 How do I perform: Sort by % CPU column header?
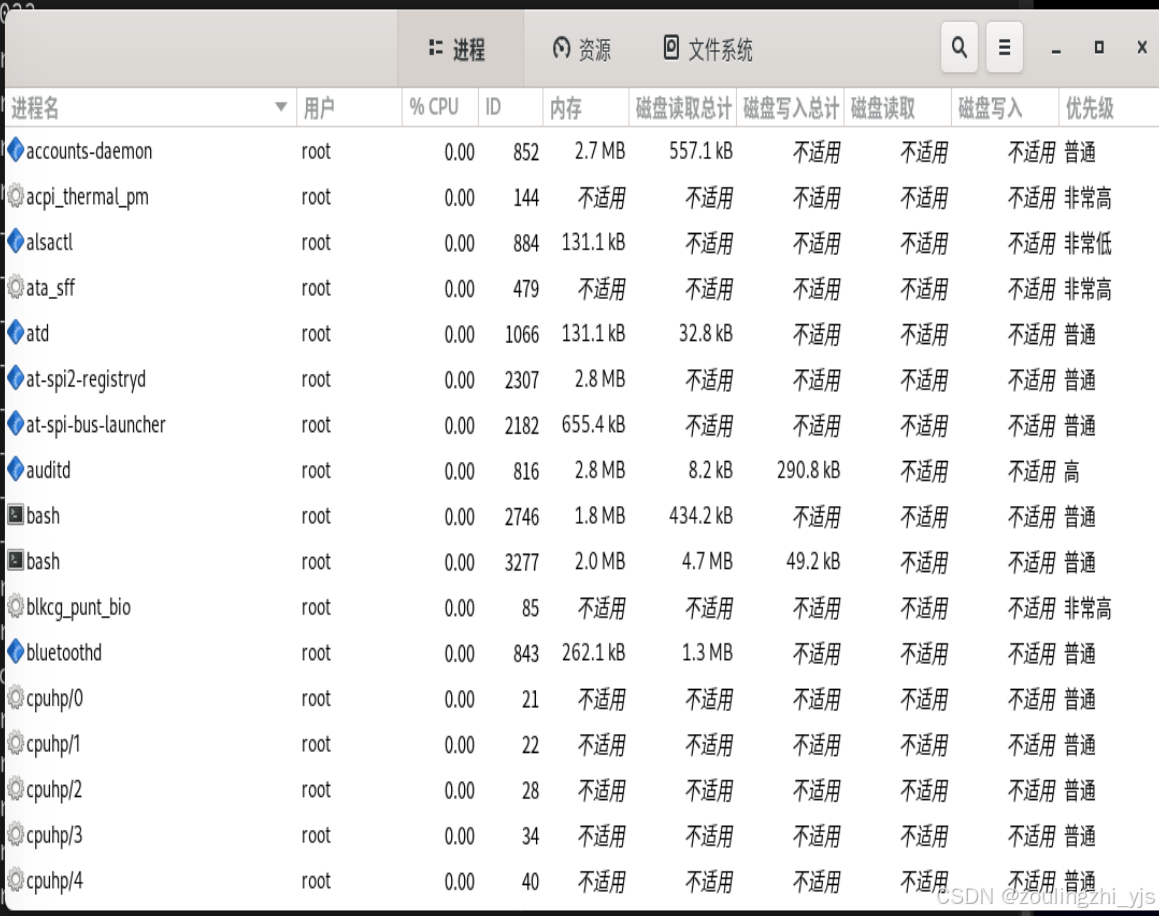[441, 108]
